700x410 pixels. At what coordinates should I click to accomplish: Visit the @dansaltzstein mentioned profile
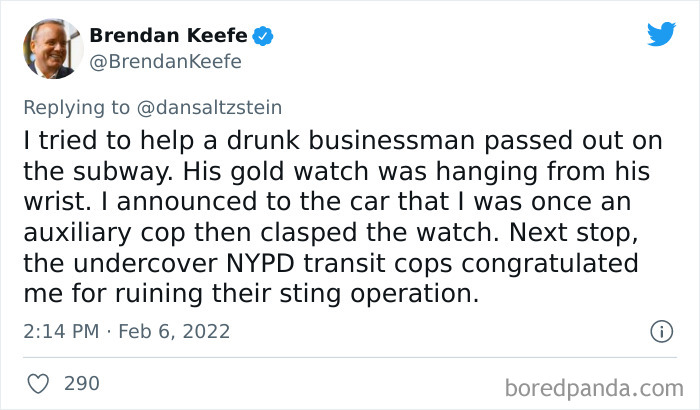(x=209, y=108)
